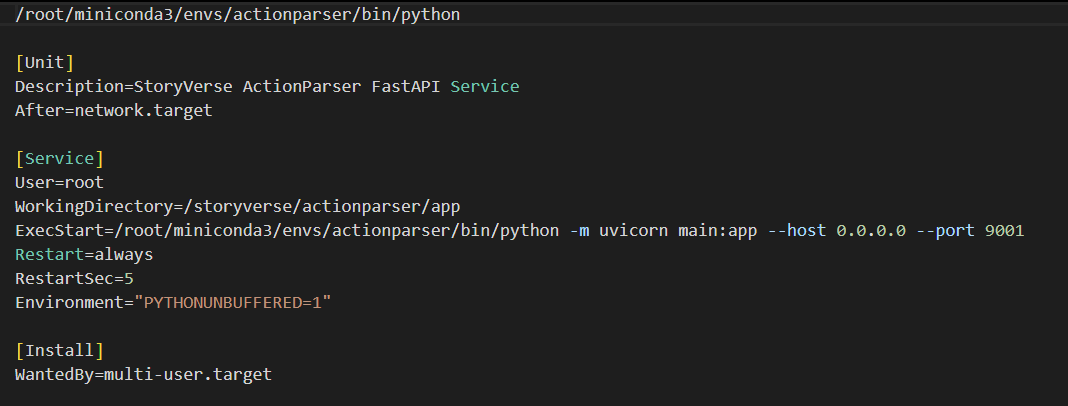Click the python interpreter path at the top

[238, 14]
